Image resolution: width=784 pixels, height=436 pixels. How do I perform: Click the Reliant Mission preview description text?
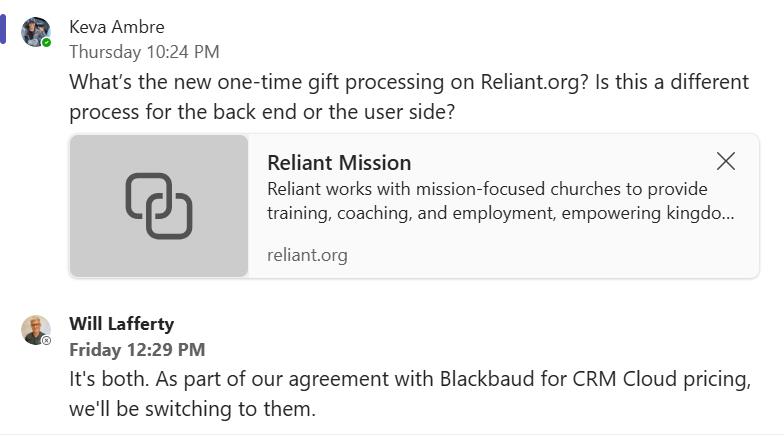click(500, 201)
